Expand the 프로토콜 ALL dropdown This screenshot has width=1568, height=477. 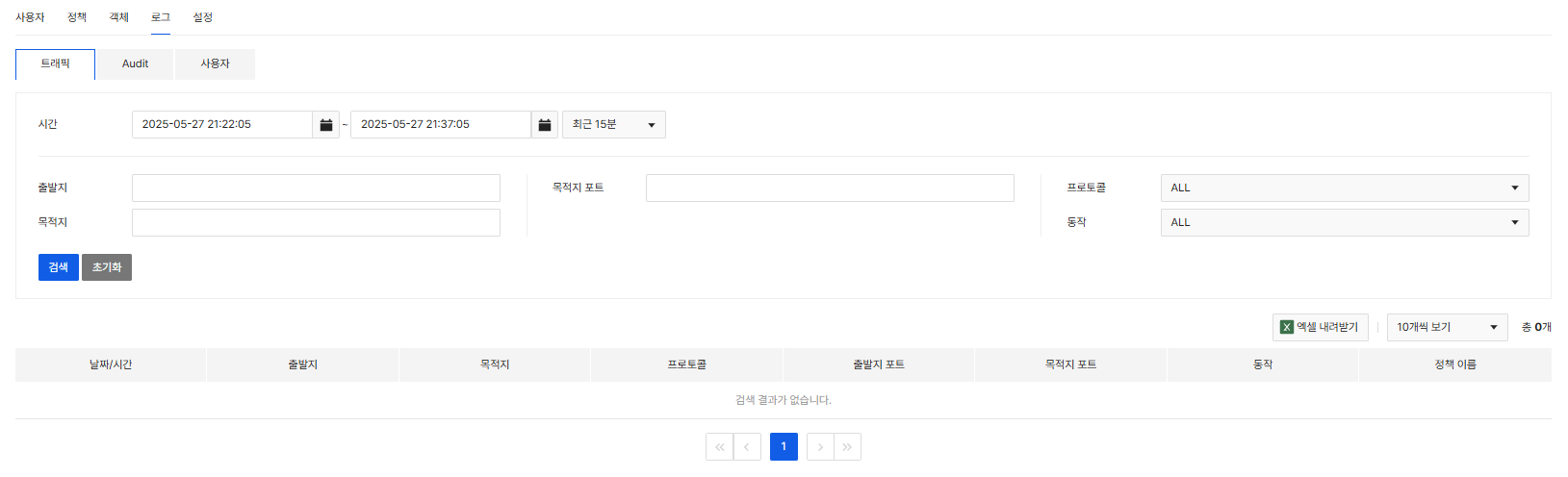pos(1345,188)
